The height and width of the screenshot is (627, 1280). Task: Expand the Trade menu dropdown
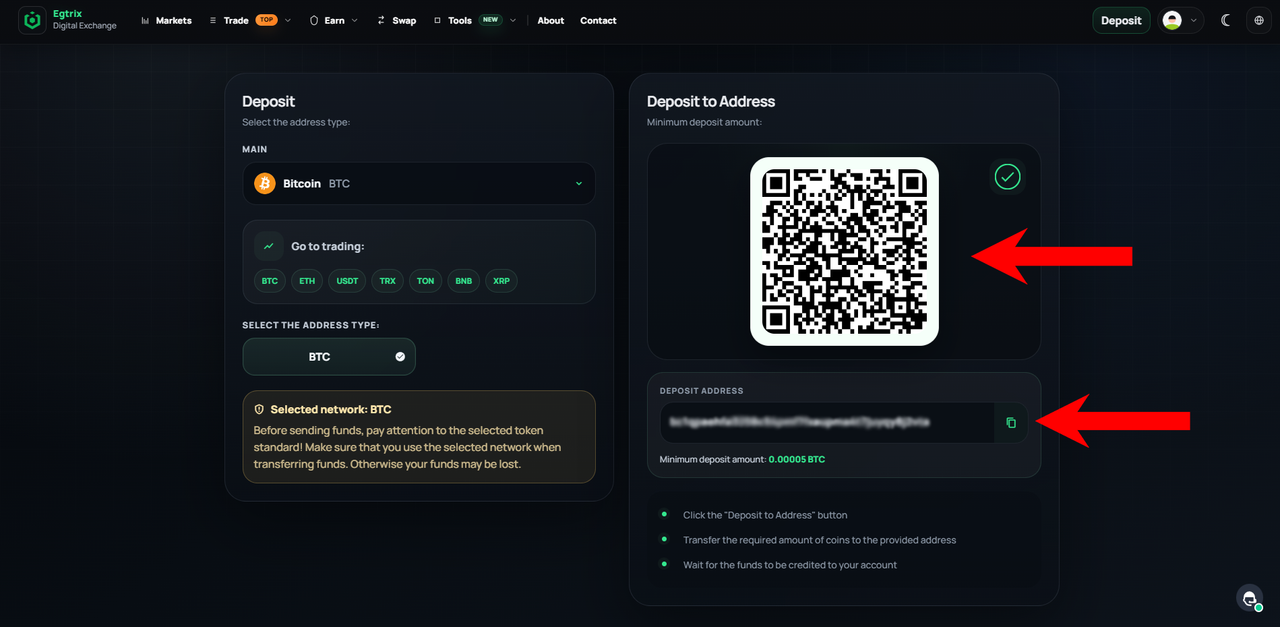[250, 20]
